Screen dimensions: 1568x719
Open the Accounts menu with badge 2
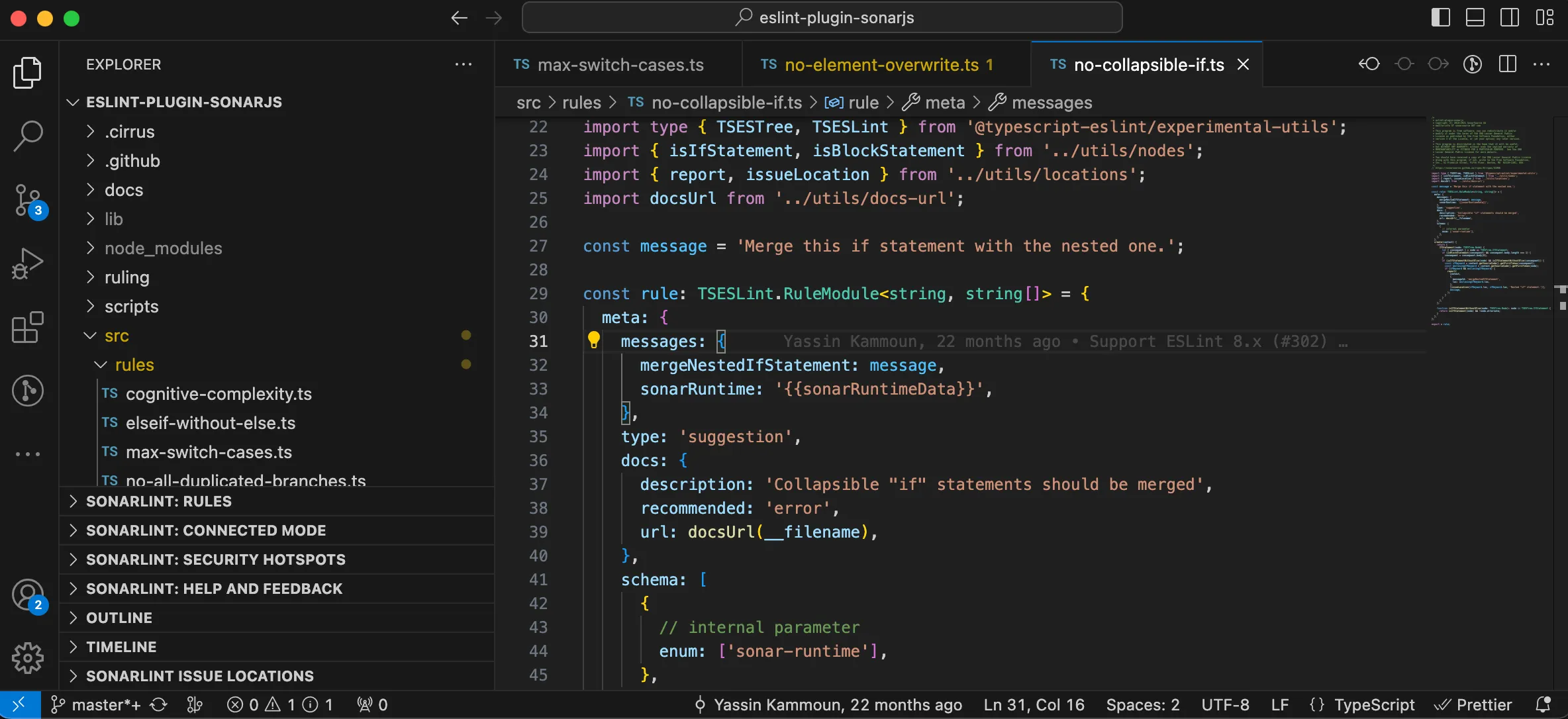tap(28, 595)
